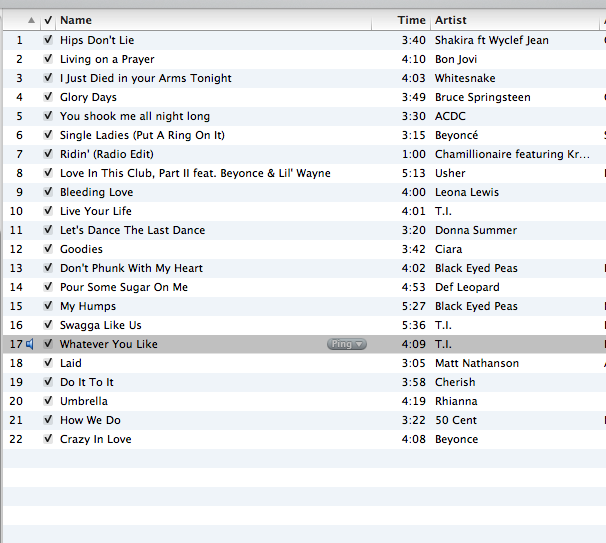606x543 pixels.
Task: Select Love In This Club, Part II
Action: [x=195, y=173]
